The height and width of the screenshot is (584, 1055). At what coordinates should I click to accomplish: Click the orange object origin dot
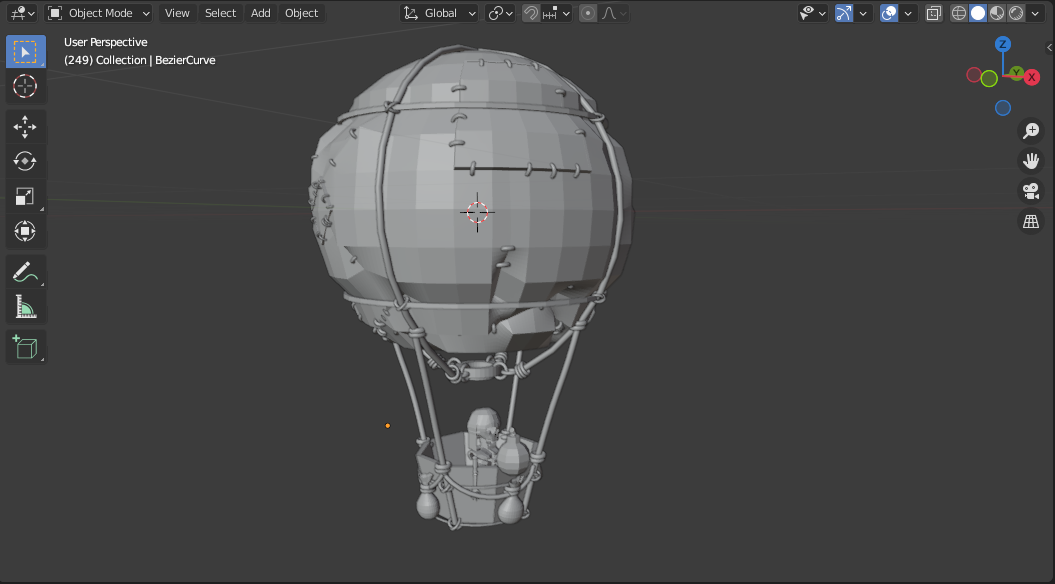[388, 425]
